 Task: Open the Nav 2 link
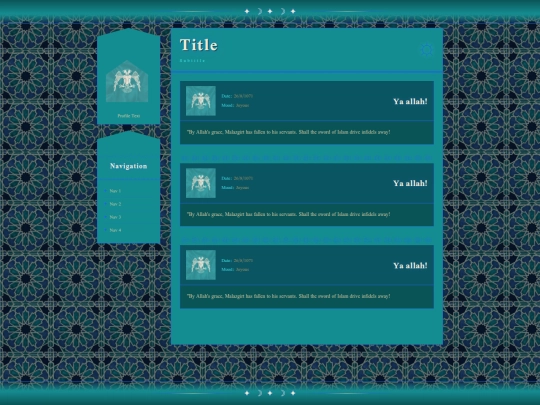(115, 204)
